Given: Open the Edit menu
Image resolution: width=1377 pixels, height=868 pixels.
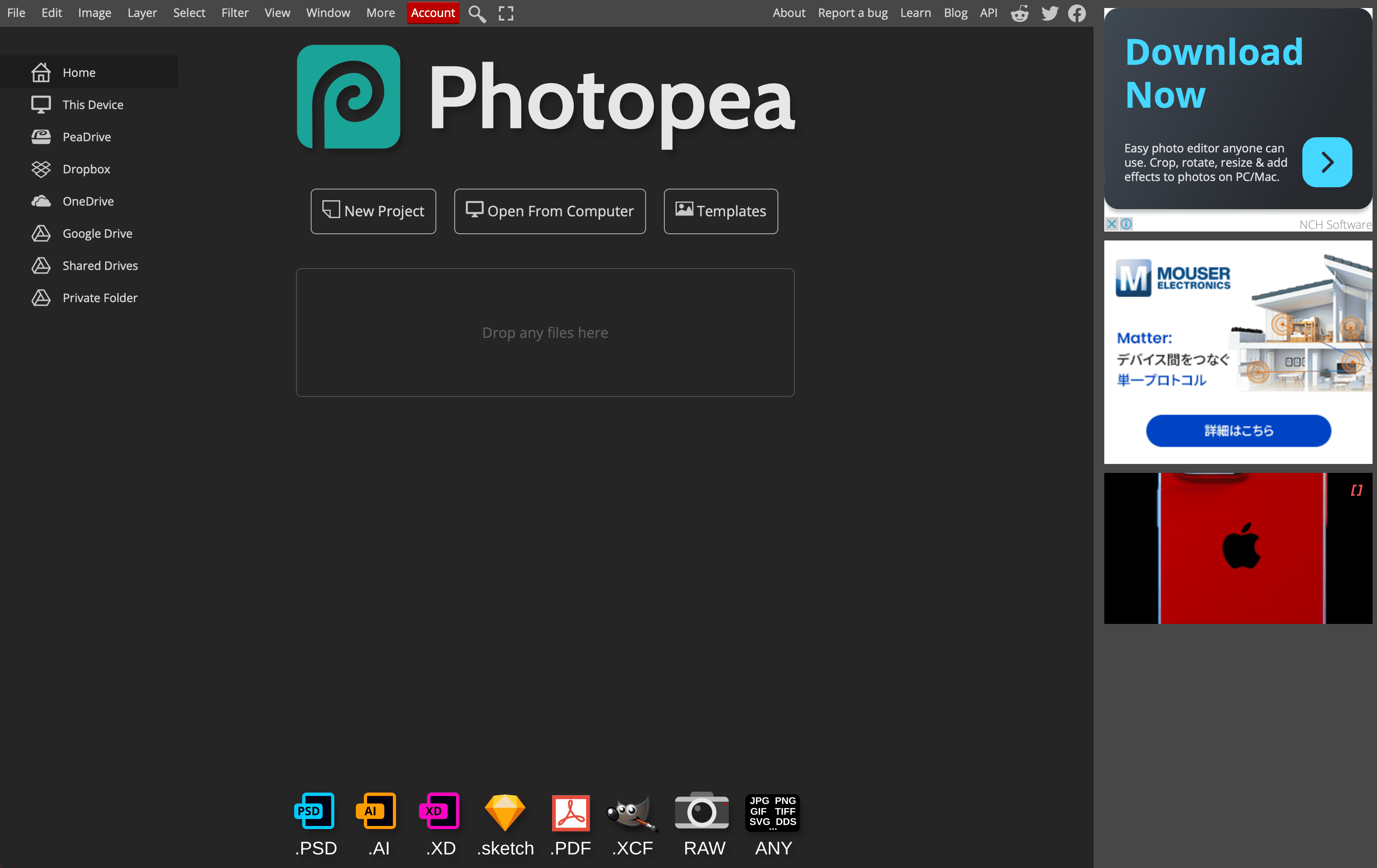Looking at the screenshot, I should click(51, 13).
